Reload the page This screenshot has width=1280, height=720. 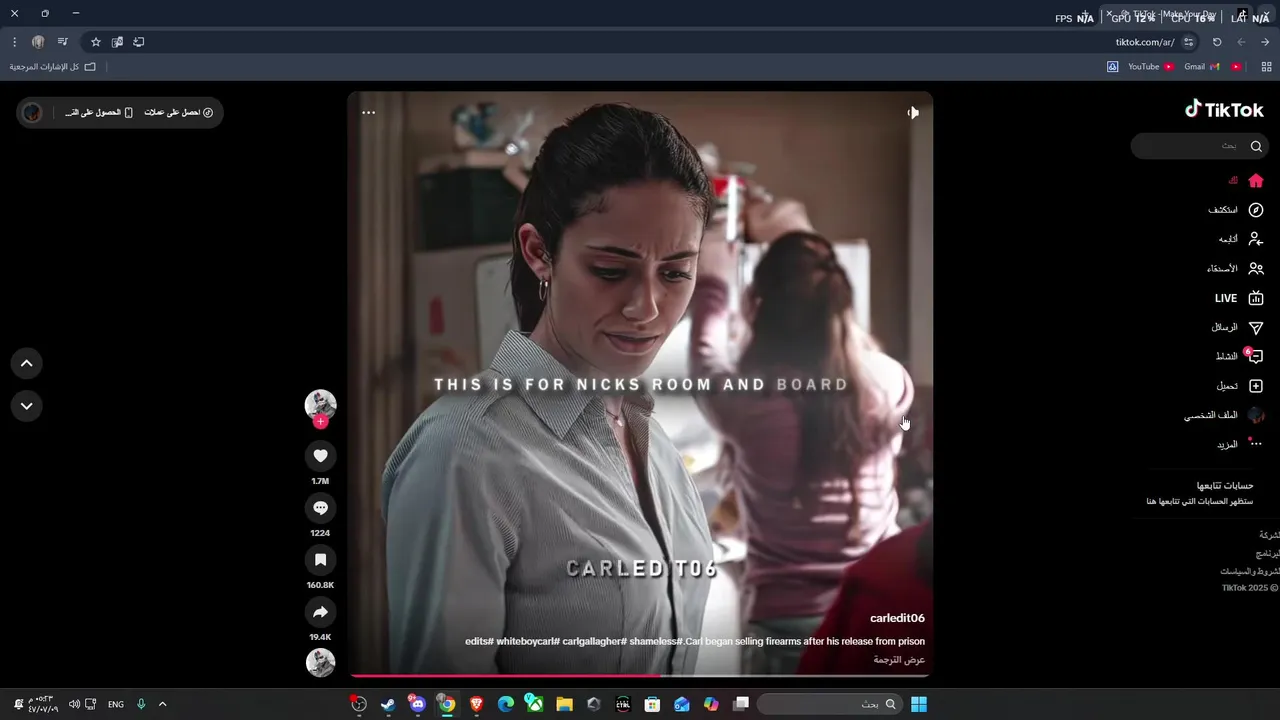[1217, 42]
